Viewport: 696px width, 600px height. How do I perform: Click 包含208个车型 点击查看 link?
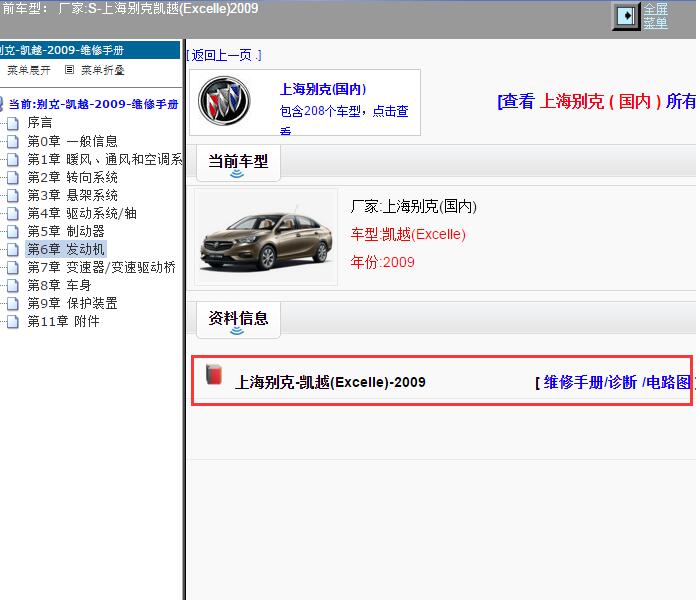[x=344, y=118]
